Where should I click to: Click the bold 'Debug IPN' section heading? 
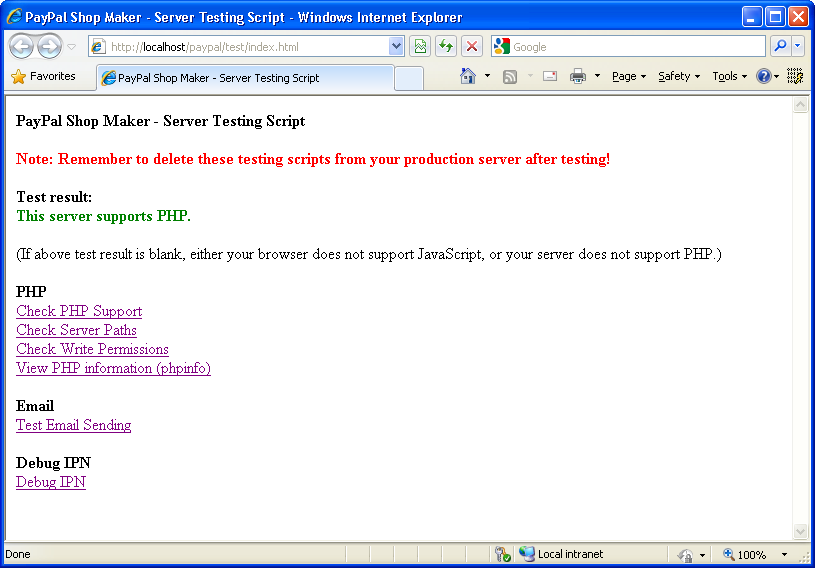(54, 463)
